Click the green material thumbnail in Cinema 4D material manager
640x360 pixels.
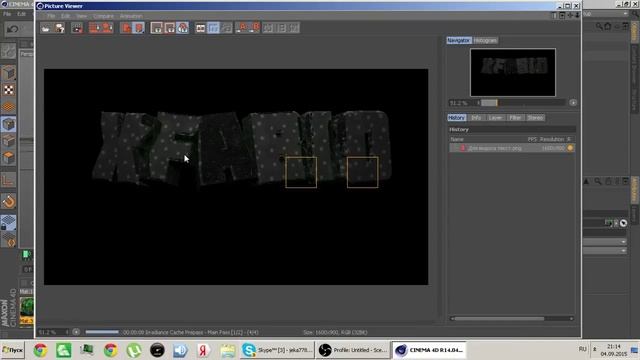tap(27, 308)
